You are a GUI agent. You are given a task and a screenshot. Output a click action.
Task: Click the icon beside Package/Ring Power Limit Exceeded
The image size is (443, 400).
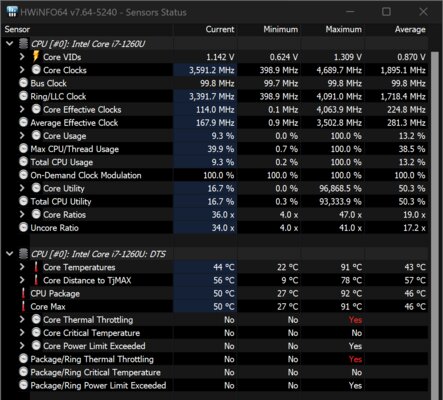pos(23,385)
